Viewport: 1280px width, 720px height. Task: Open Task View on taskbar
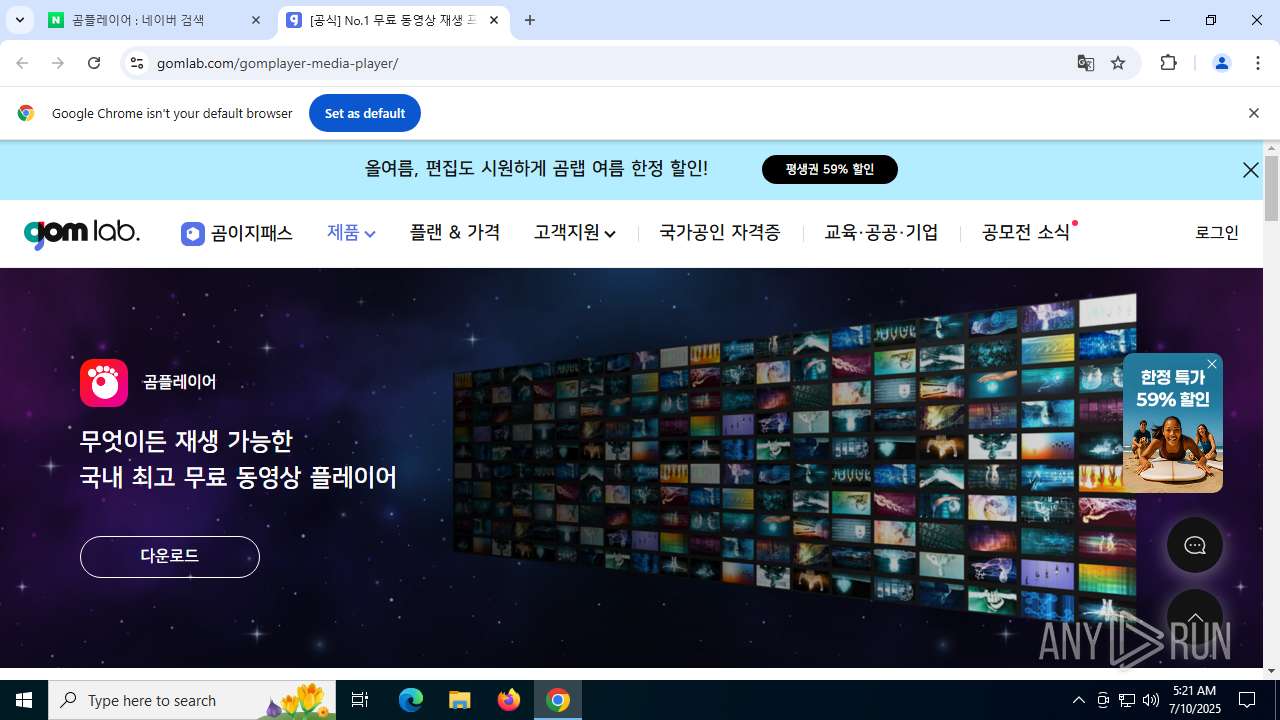(x=360, y=700)
